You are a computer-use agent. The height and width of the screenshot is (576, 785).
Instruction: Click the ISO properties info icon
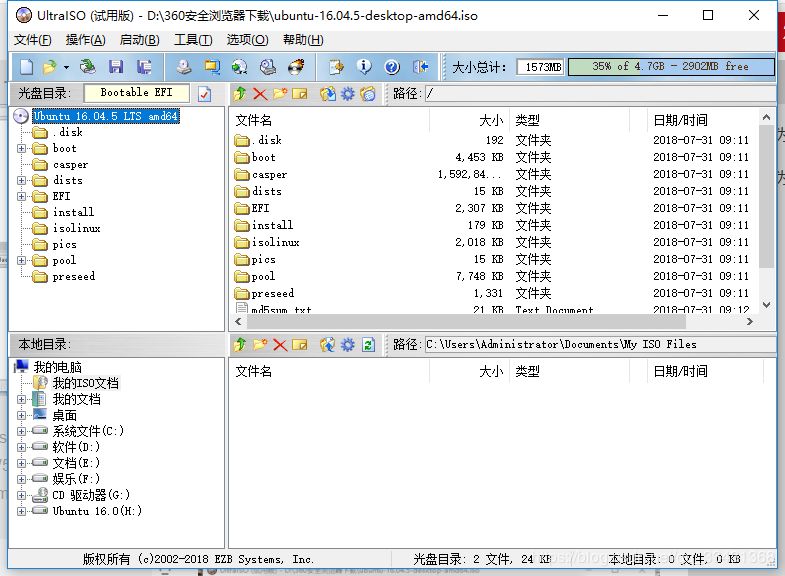pos(364,67)
